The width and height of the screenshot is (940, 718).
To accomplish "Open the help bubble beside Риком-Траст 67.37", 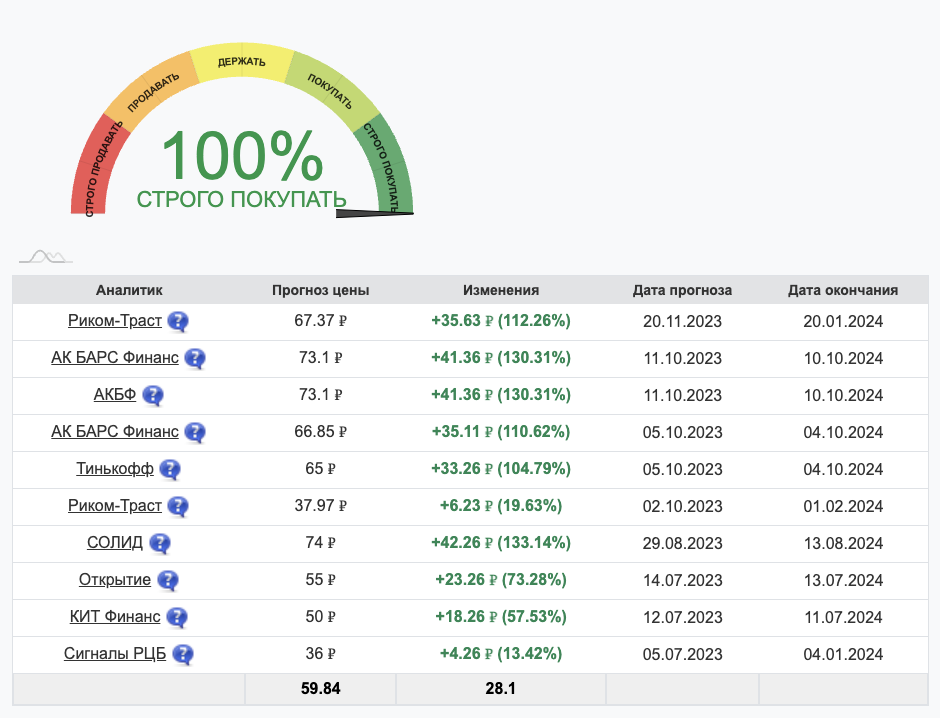I will [x=178, y=322].
